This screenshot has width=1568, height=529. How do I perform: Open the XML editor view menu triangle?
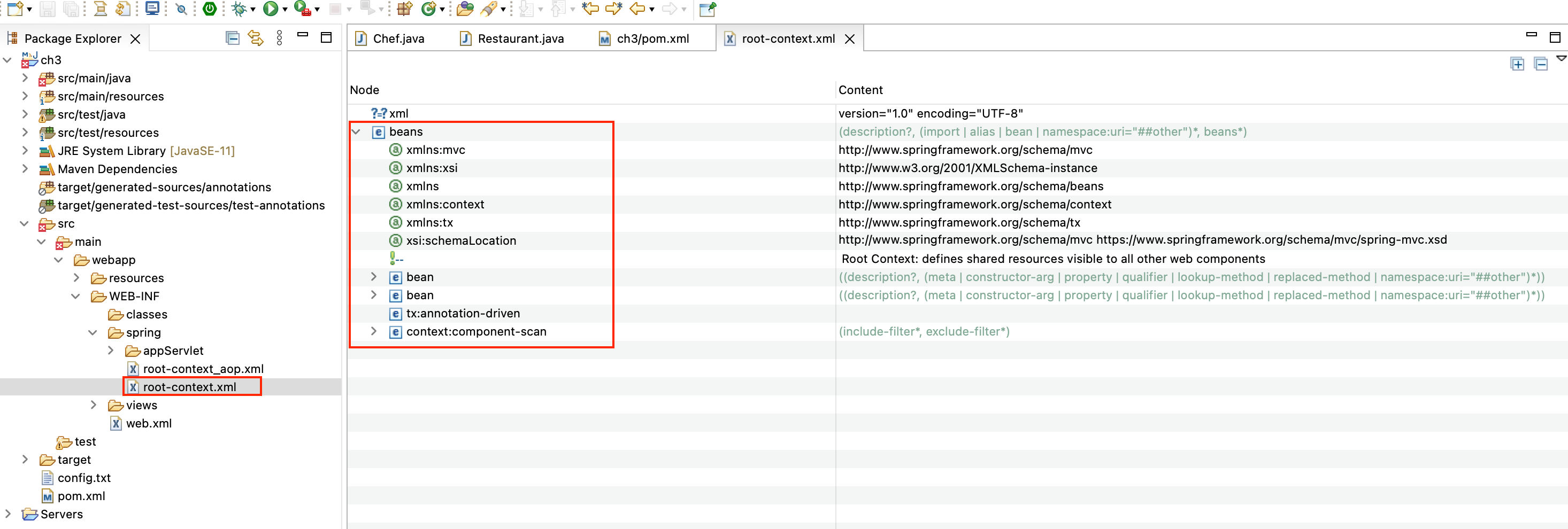click(1561, 58)
